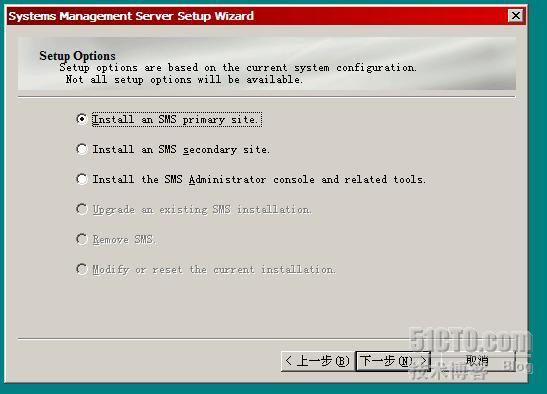This screenshot has height=394, width=547.
Task: Choose the Remove SMS radio button
Action: click(x=82, y=239)
